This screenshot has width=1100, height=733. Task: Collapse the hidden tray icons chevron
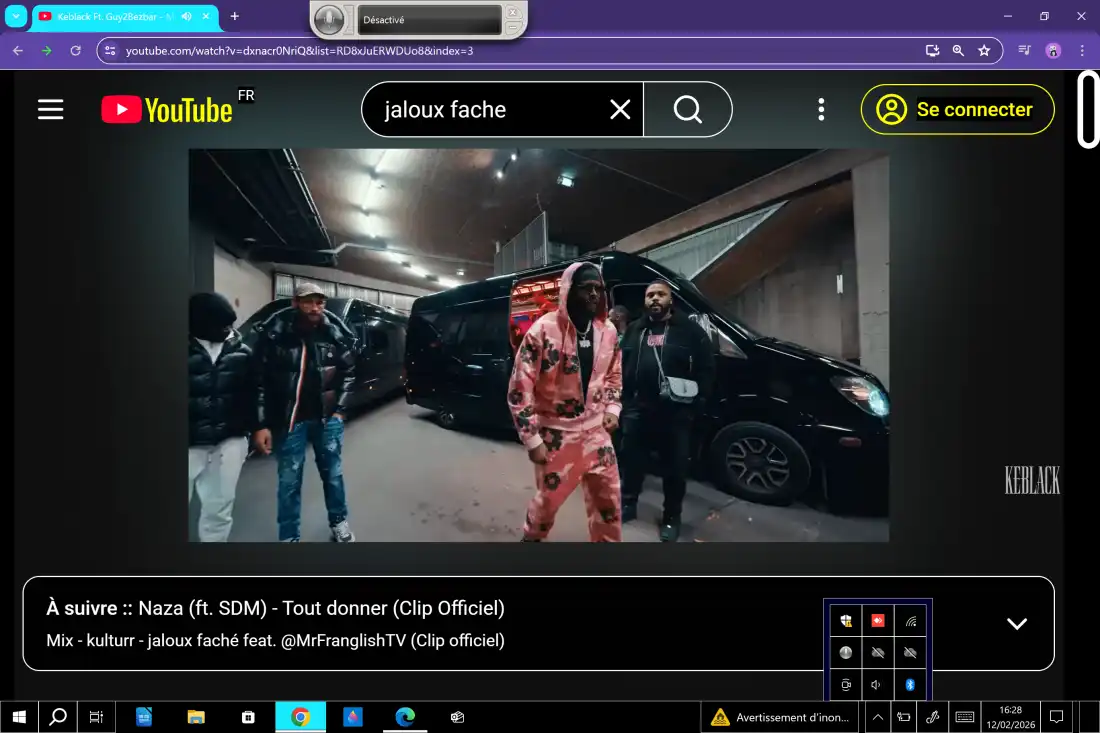pyautogui.click(x=877, y=717)
